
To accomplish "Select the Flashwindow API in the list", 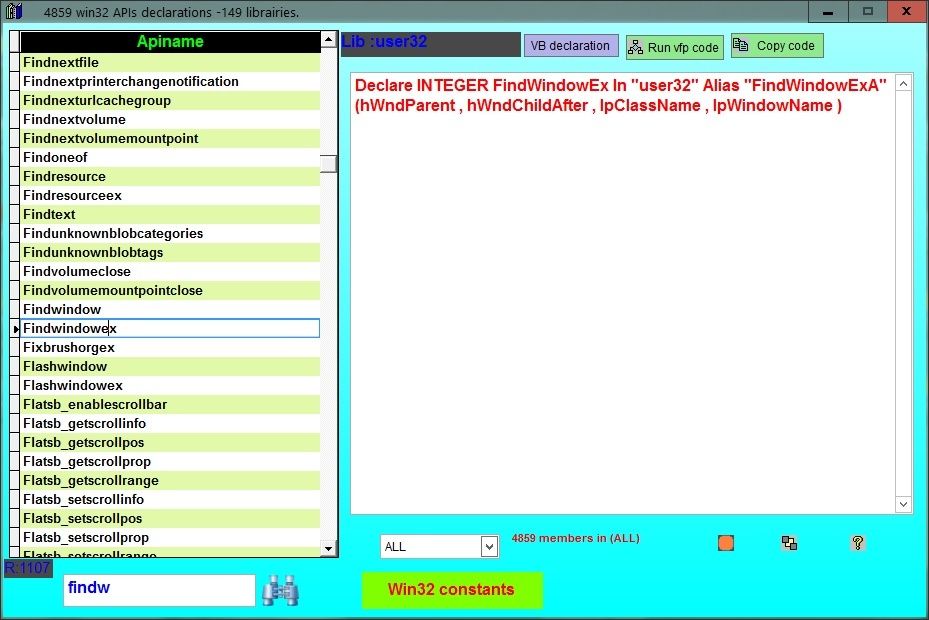I will coord(65,366).
